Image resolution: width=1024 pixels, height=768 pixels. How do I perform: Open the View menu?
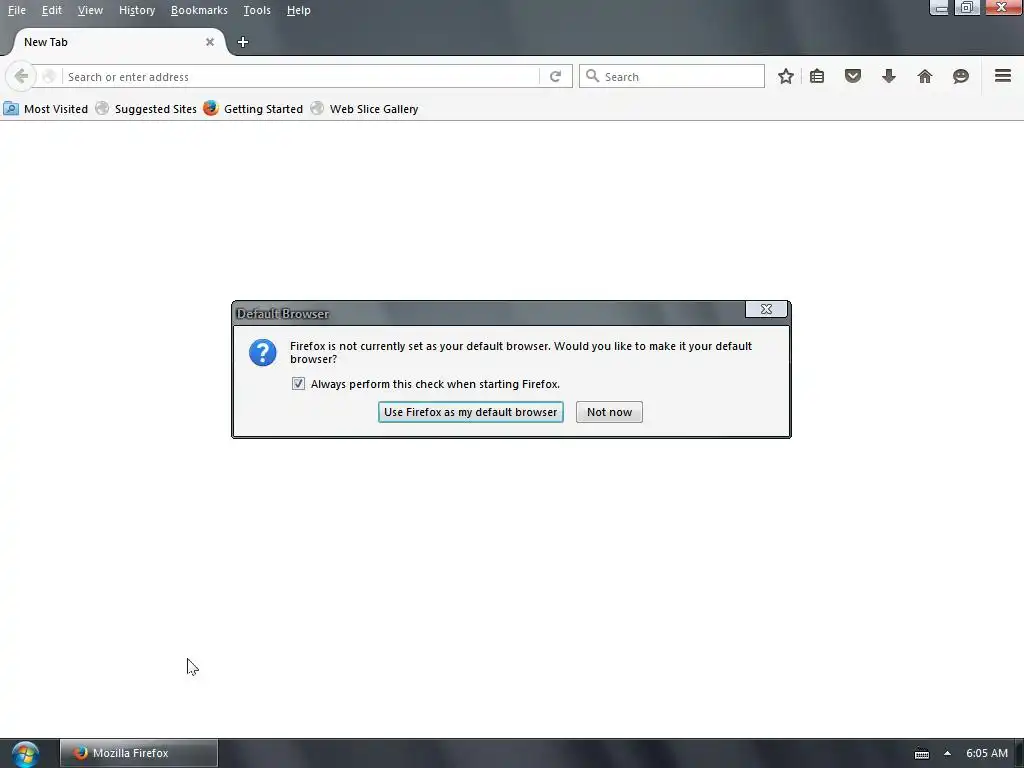click(x=90, y=10)
